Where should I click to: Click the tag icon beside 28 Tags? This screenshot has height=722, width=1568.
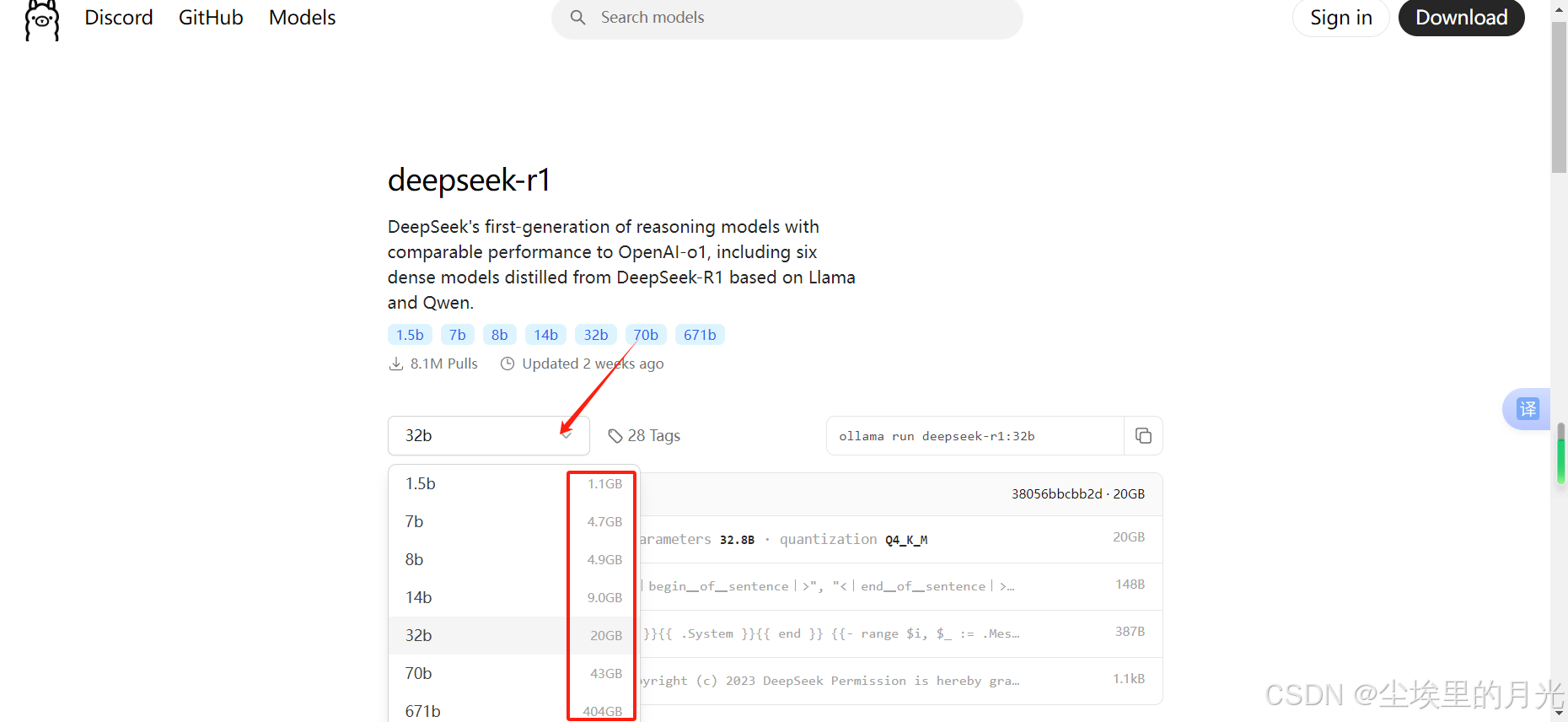[x=615, y=436]
